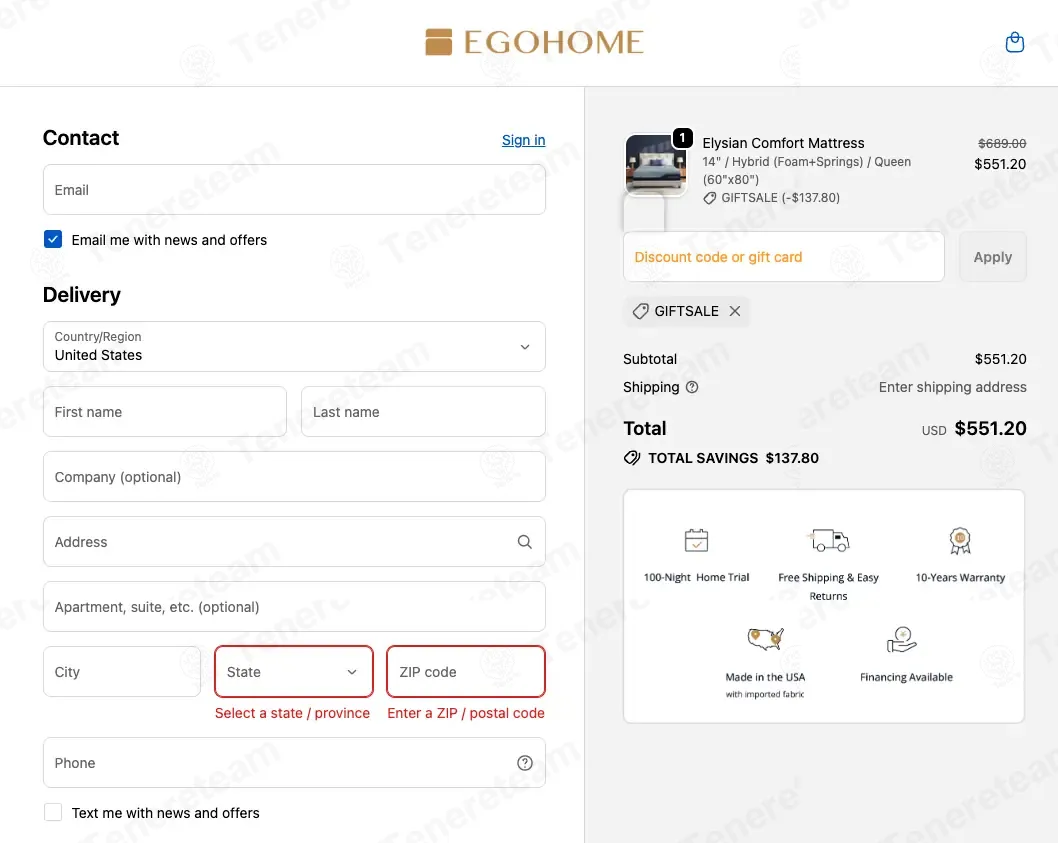Click the Delivery heading
Viewport: 1058px width, 843px height.
(82, 295)
